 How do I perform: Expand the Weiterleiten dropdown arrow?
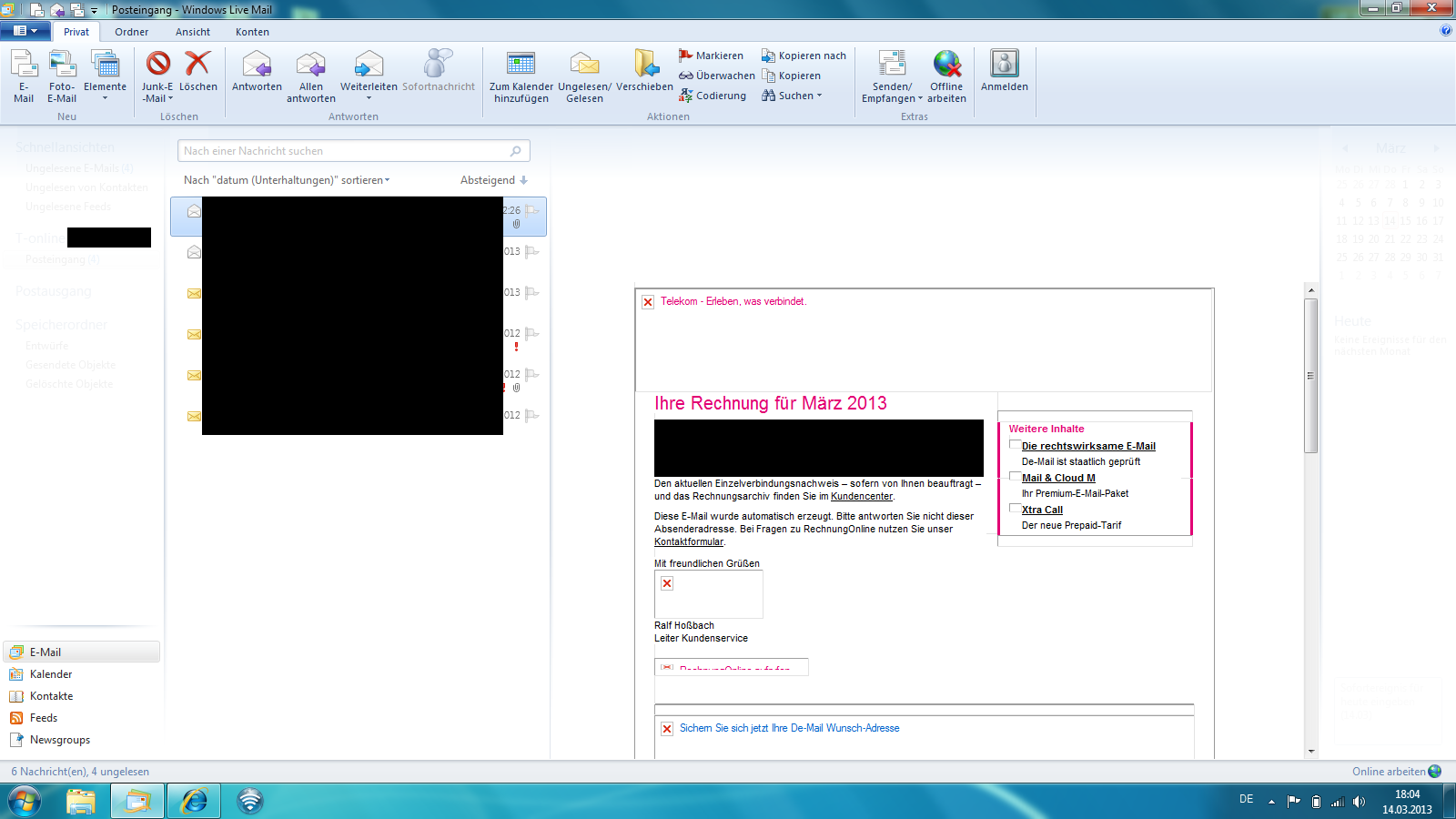[369, 98]
